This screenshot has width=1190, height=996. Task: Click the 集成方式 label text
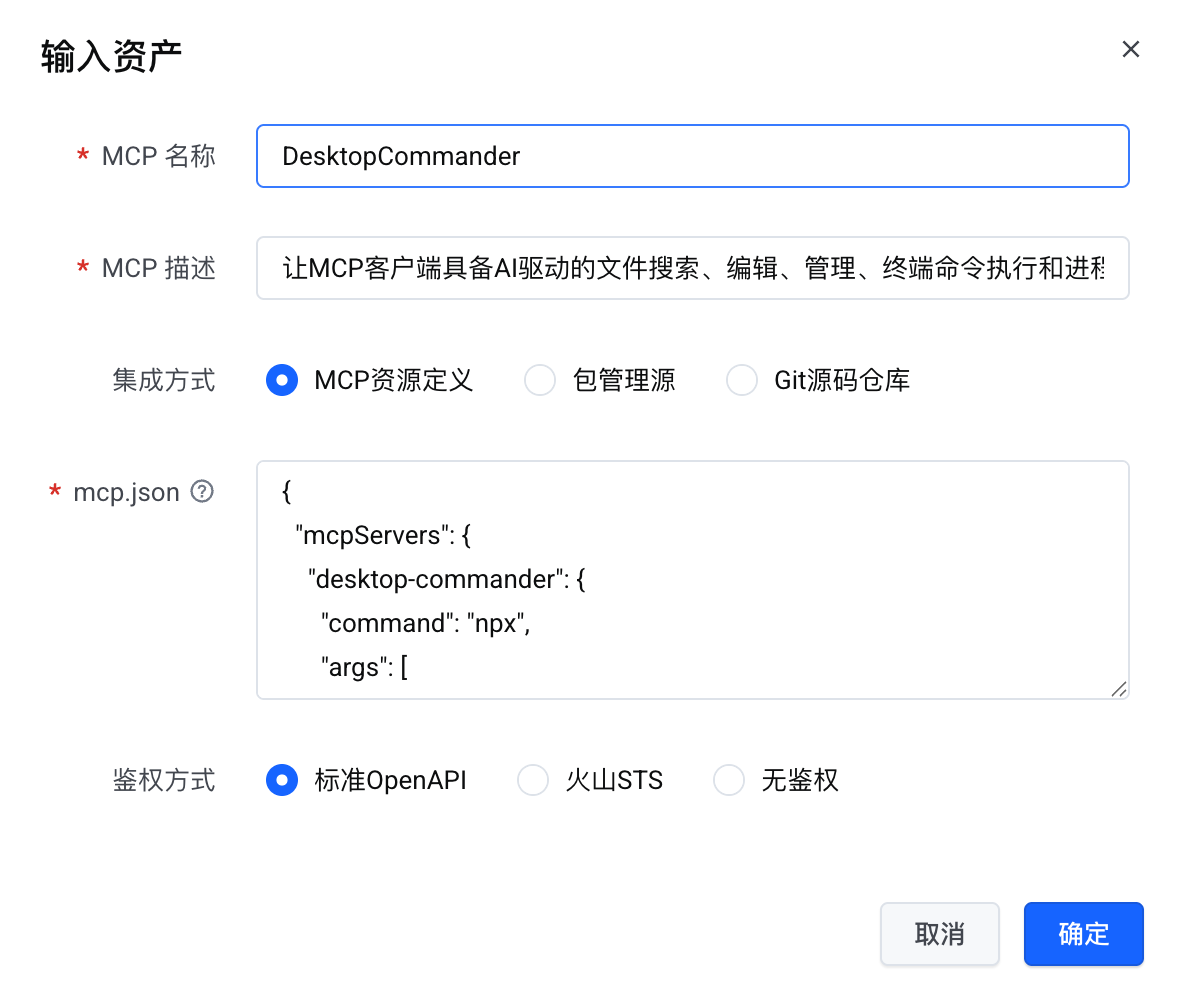tap(164, 380)
